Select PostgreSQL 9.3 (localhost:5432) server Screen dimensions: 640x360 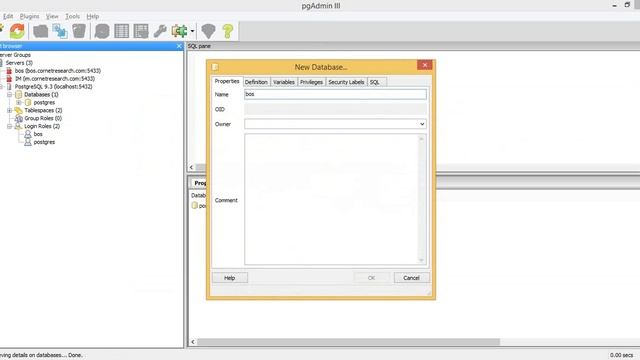(x=53, y=87)
